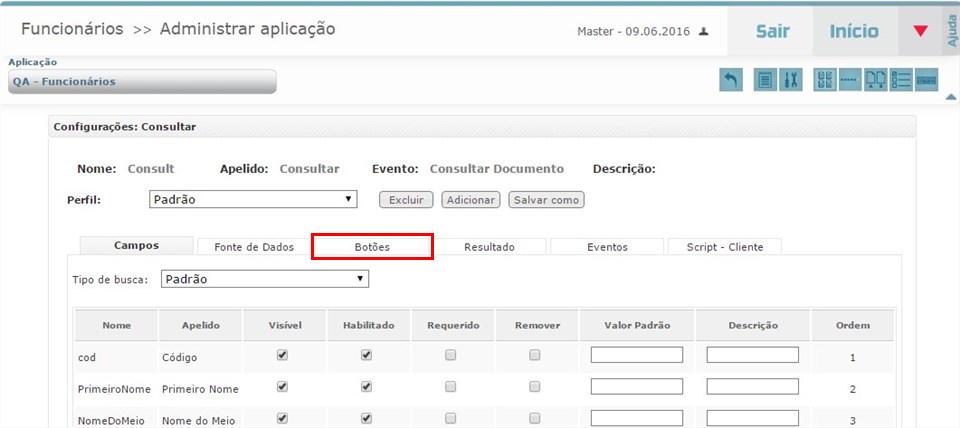Uncheck Visível for the cod row
The image size is (960, 428).
[x=282, y=355]
